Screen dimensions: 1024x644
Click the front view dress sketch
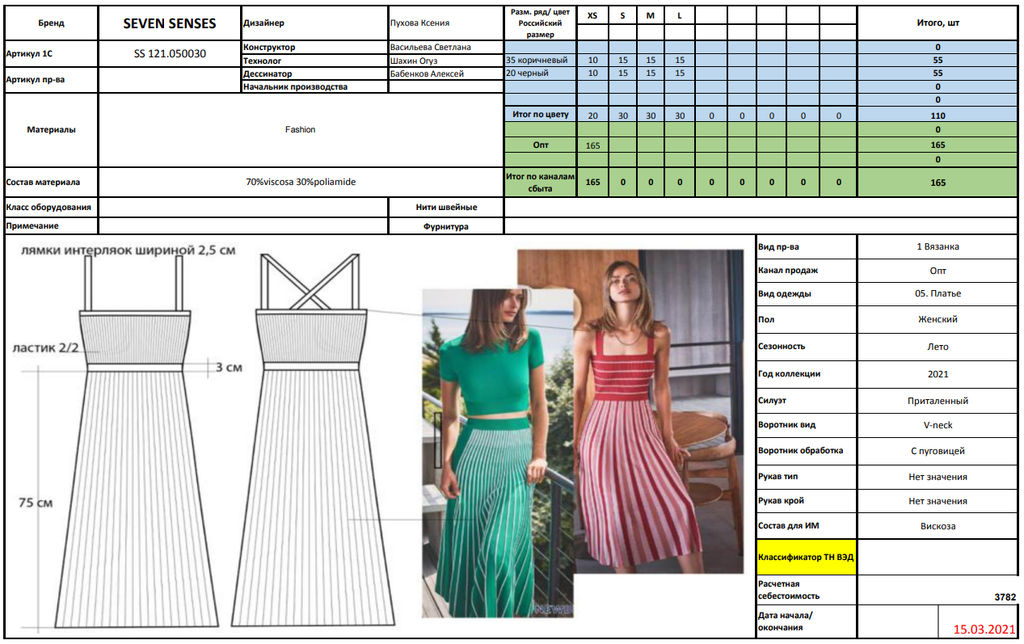point(133,440)
